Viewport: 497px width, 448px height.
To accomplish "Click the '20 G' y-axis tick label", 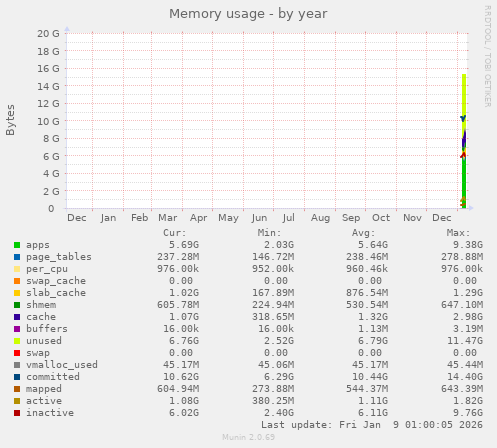I will point(48,34).
